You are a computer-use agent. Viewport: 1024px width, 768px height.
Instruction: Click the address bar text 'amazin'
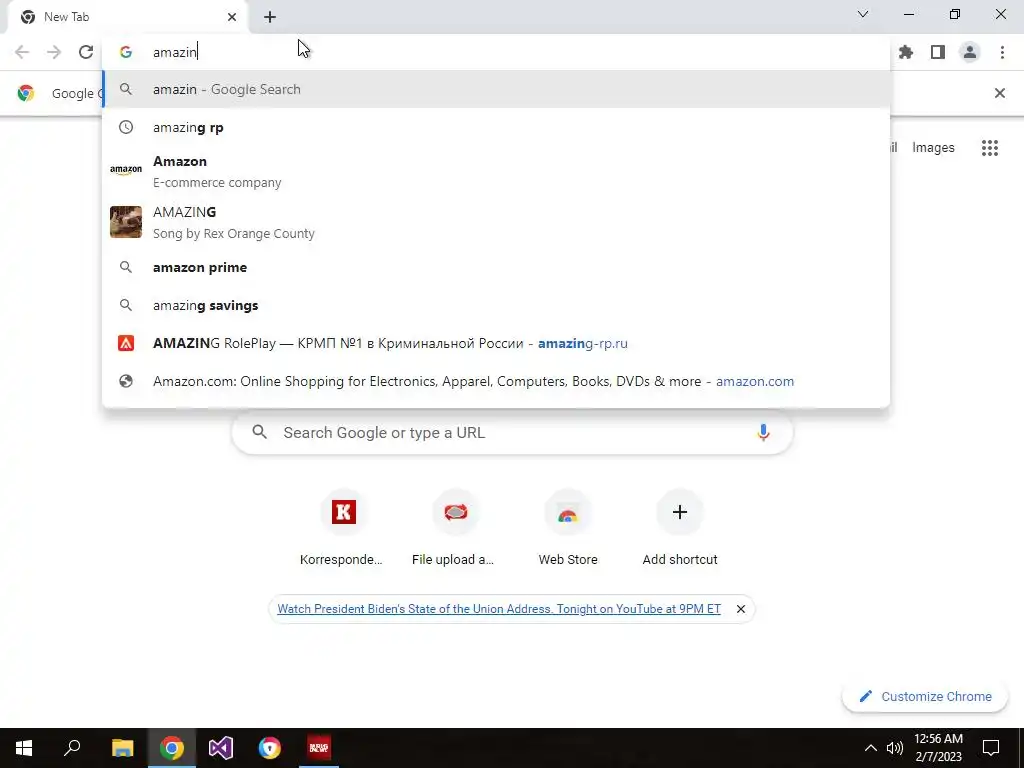coord(174,52)
